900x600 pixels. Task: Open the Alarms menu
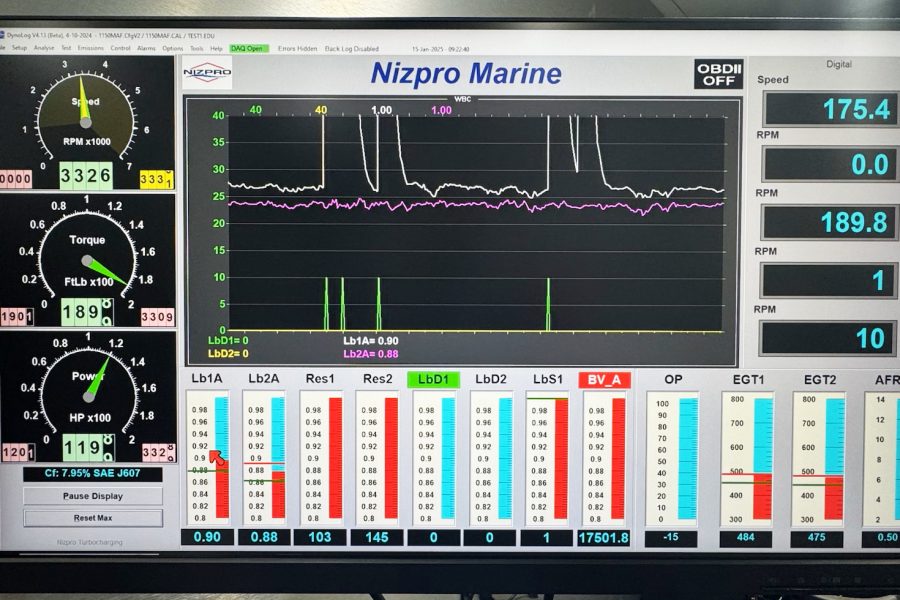[146, 48]
